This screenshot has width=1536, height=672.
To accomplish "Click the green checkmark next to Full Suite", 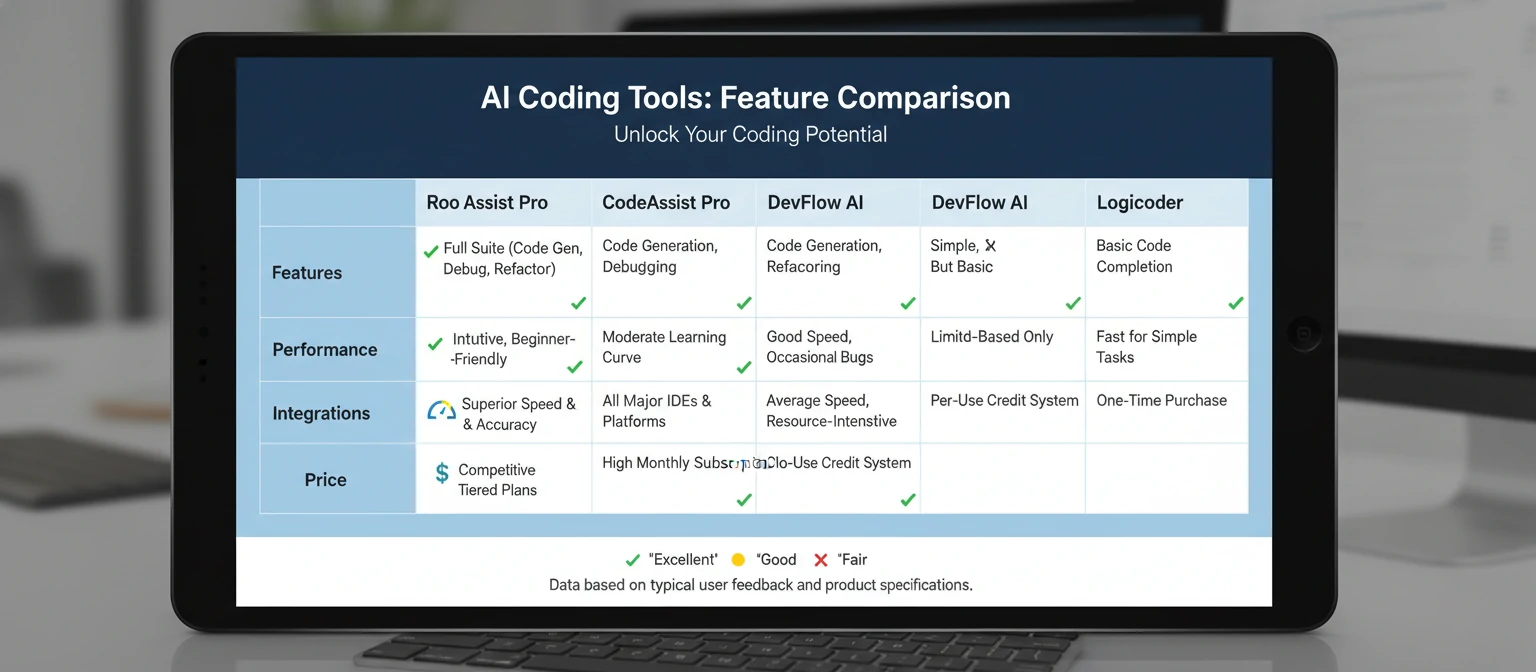I will [x=433, y=251].
